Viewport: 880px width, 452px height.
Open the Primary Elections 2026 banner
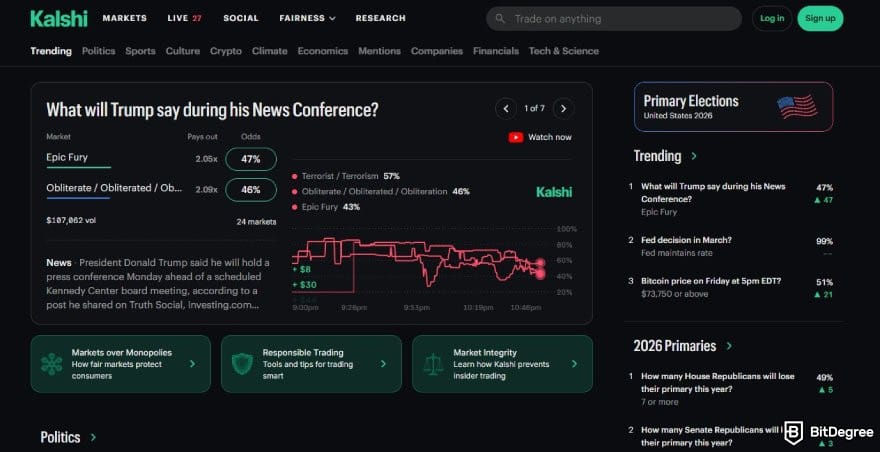pos(734,107)
